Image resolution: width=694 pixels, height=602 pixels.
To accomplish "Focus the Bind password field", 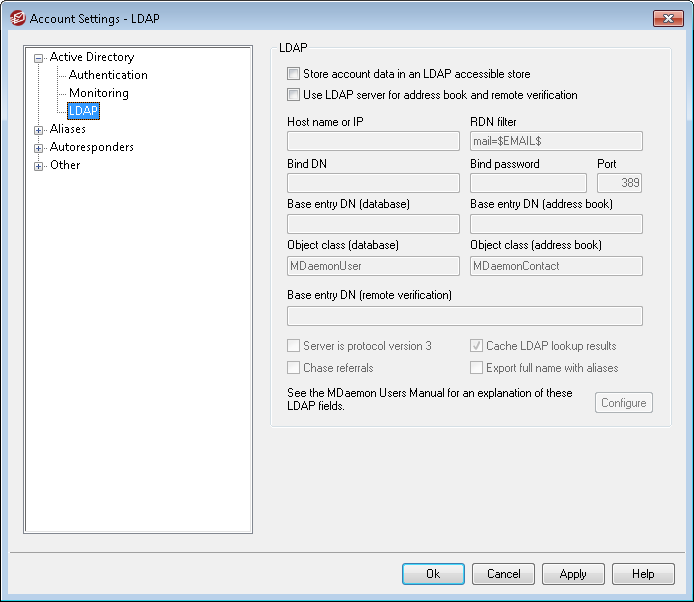I will pyautogui.click(x=528, y=183).
